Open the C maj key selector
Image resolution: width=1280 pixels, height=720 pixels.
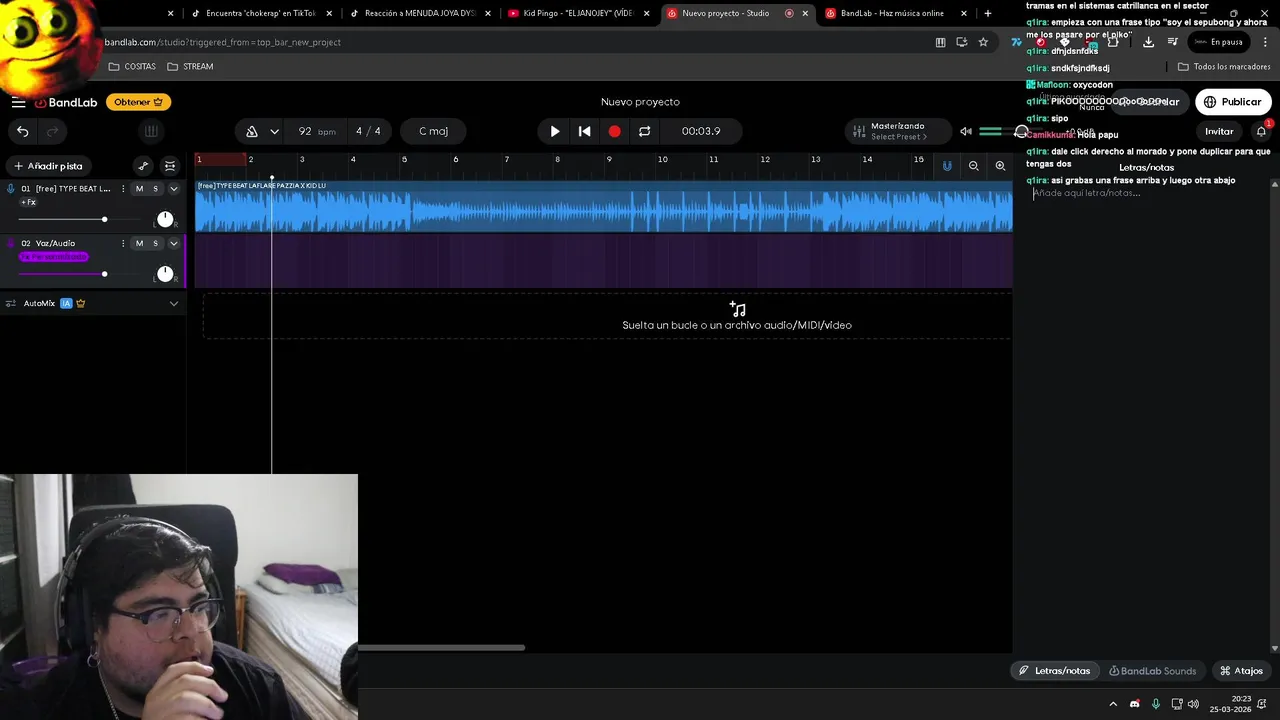433,131
